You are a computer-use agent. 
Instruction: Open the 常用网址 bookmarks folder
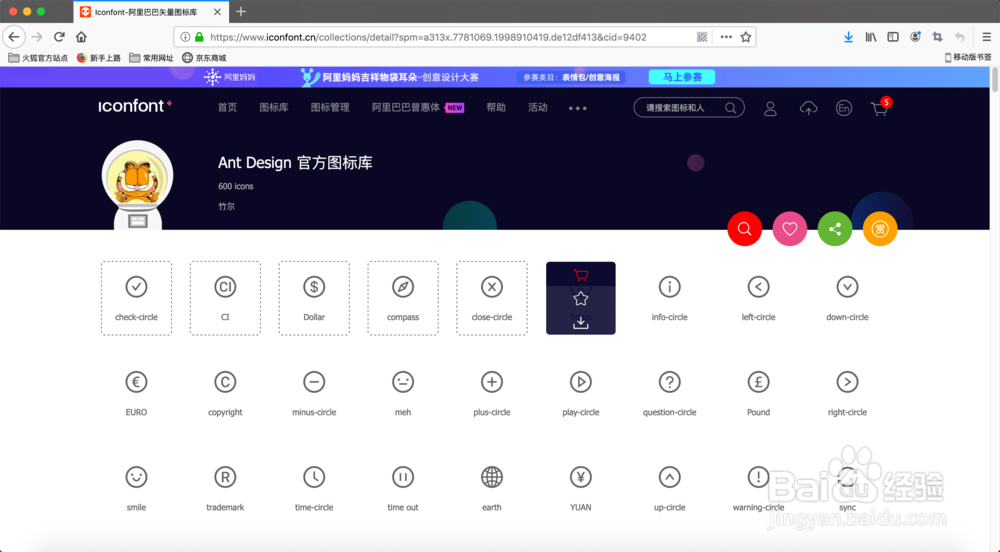pos(152,58)
